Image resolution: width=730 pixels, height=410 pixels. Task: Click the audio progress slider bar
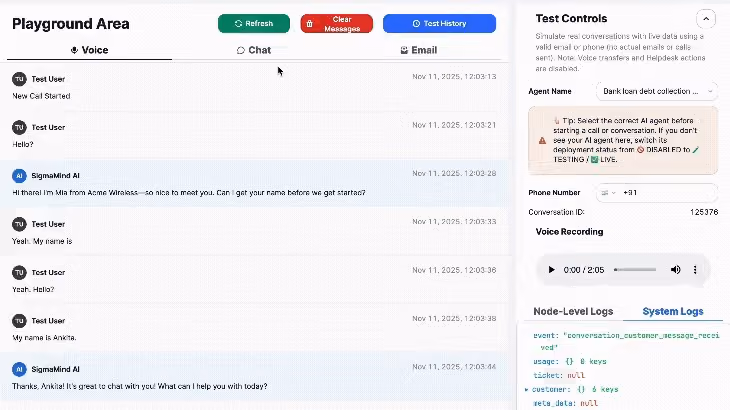(x=635, y=270)
